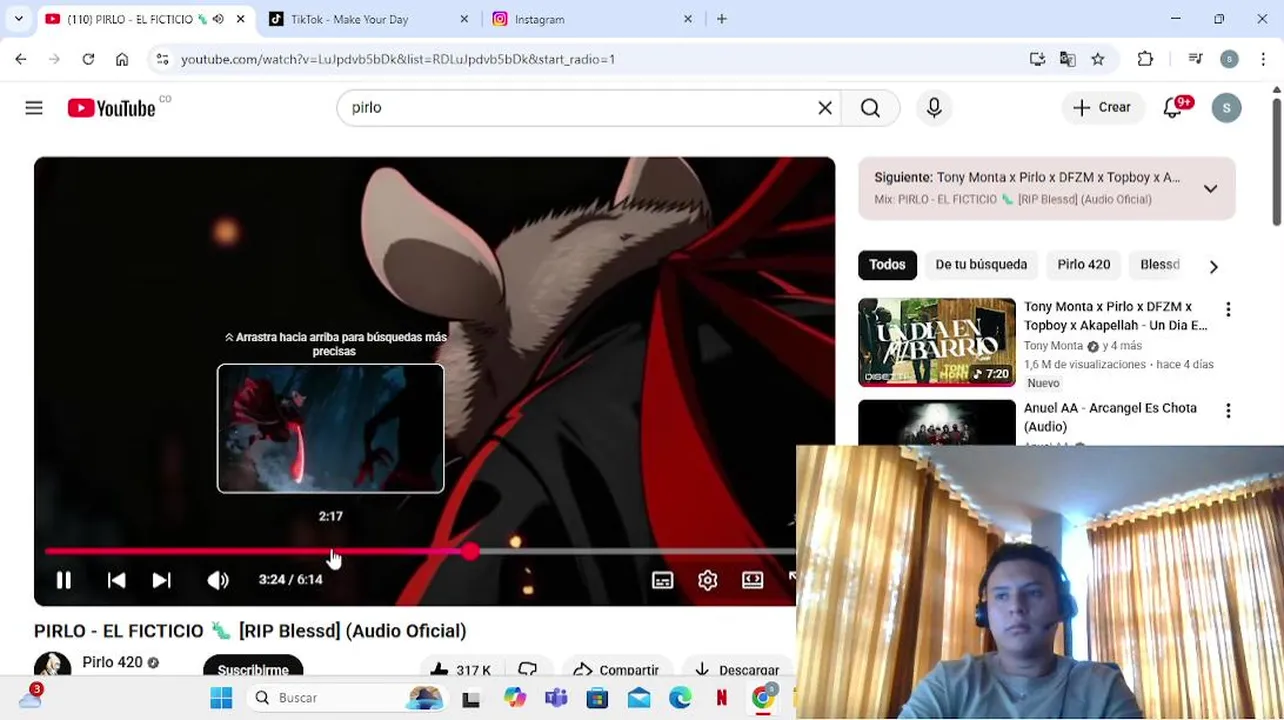Open the Crear menu
The image size is (1284, 720).
[1102, 108]
